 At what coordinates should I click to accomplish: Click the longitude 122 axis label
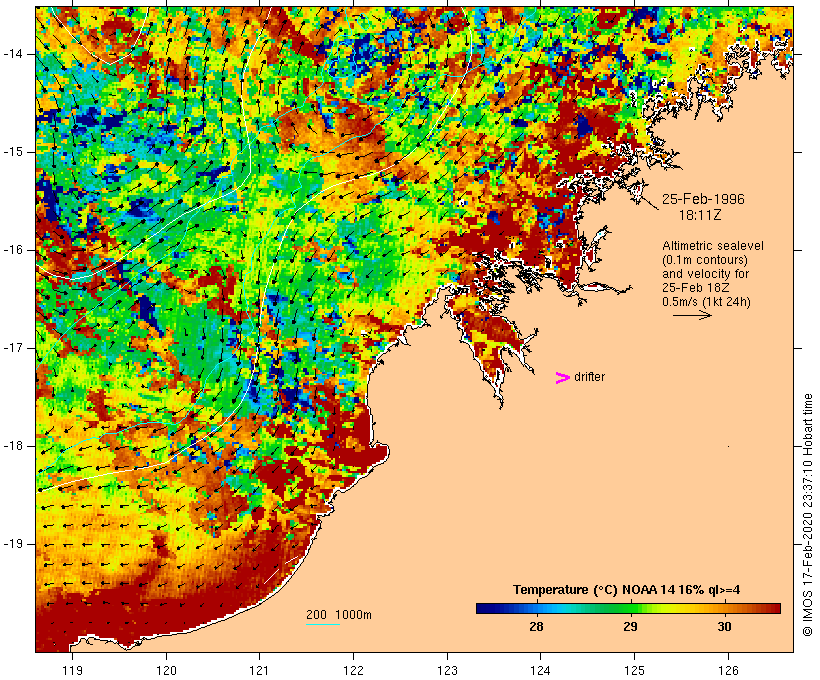[x=353, y=670]
